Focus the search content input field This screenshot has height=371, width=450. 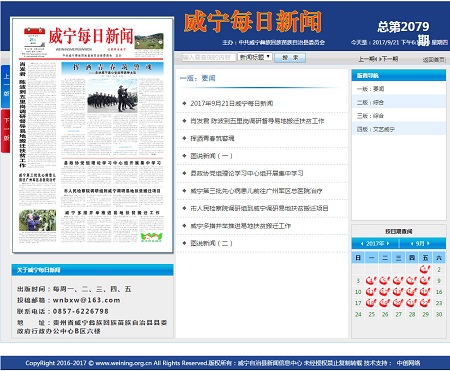tap(209, 57)
